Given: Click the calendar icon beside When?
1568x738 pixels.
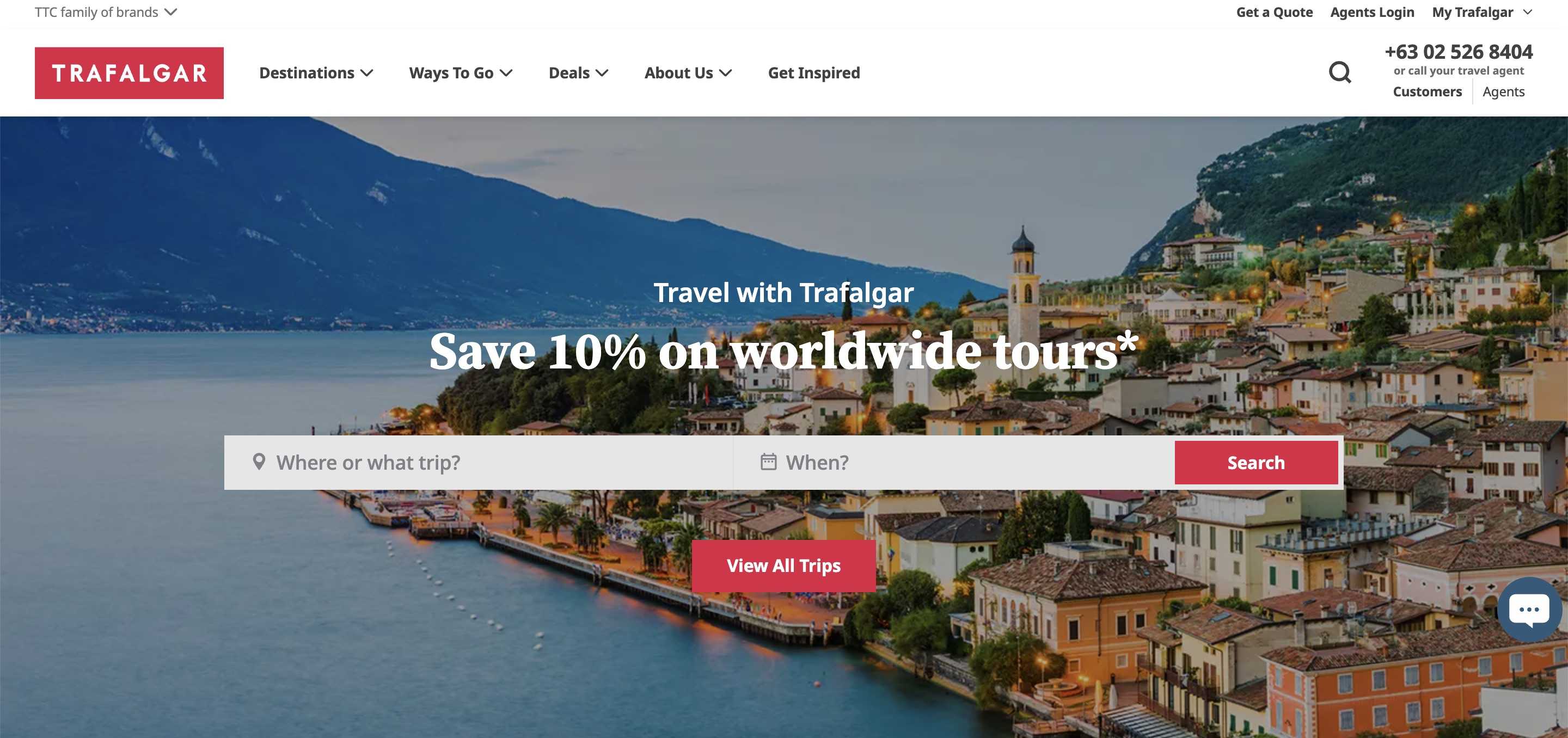Looking at the screenshot, I should tap(768, 462).
